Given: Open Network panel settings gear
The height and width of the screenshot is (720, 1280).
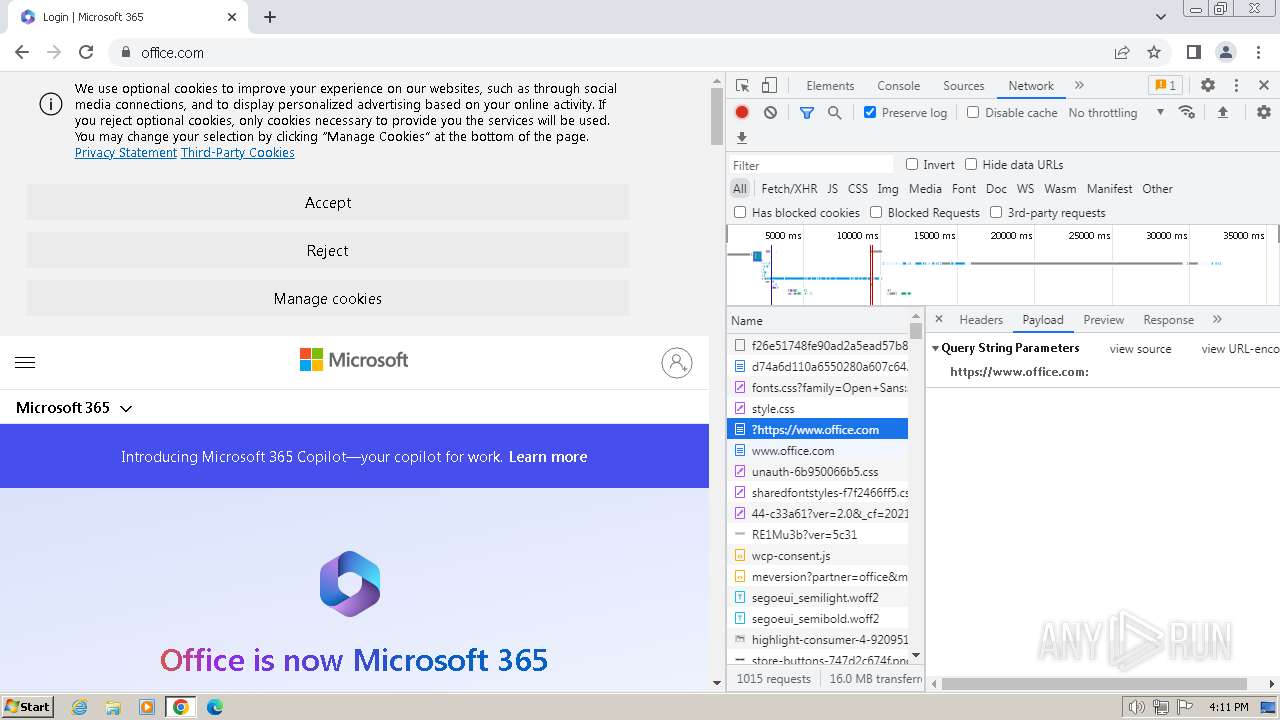Looking at the screenshot, I should coord(1264,112).
